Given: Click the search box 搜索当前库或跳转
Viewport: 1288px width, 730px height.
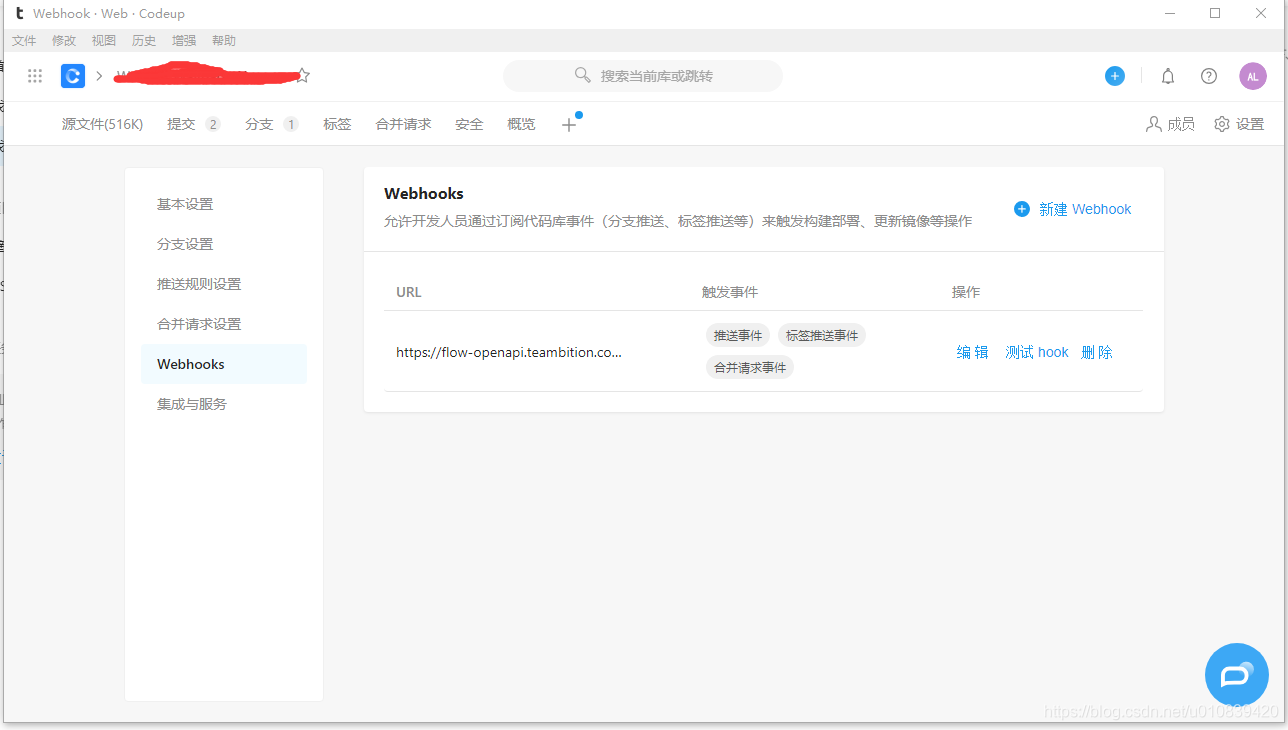Looking at the screenshot, I should click(x=643, y=76).
